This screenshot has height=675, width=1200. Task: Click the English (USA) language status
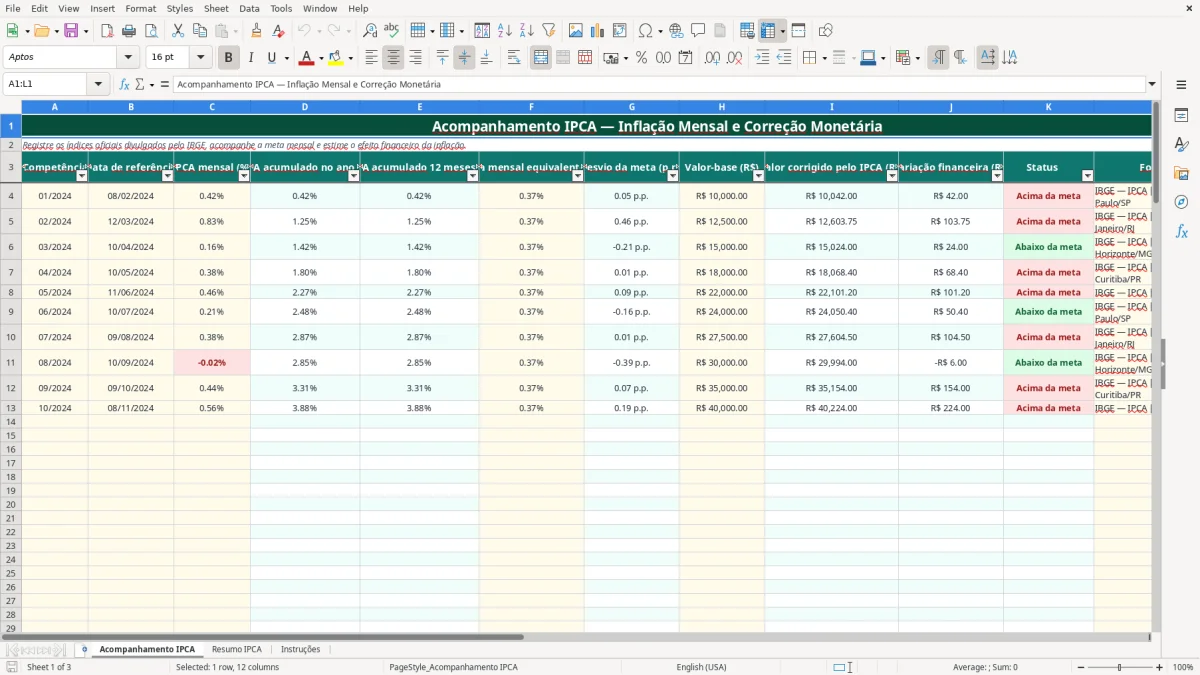[701, 667]
